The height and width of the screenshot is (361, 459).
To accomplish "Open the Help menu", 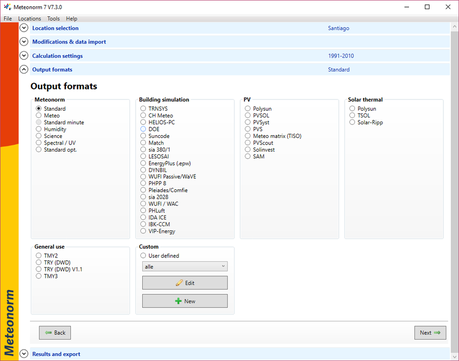I will click(x=71, y=18).
